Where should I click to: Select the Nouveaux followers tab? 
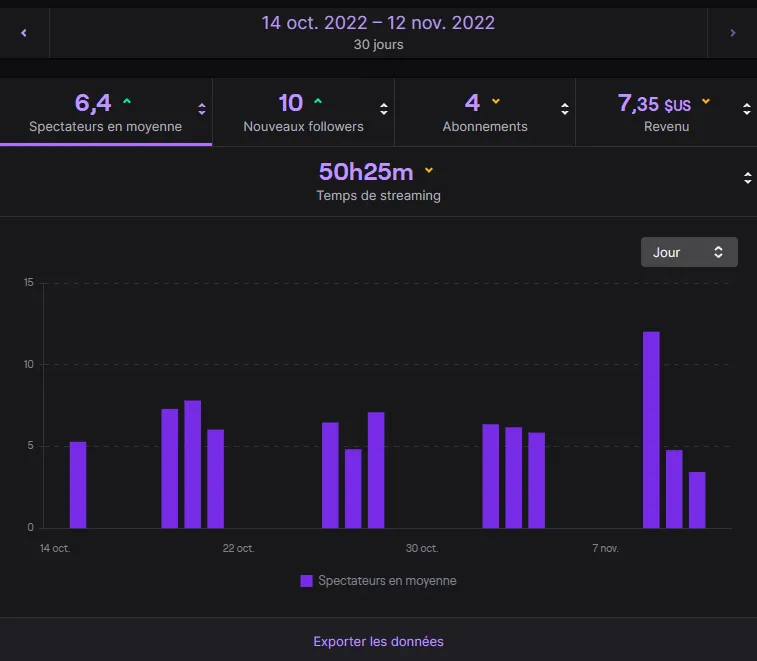[x=303, y=112]
